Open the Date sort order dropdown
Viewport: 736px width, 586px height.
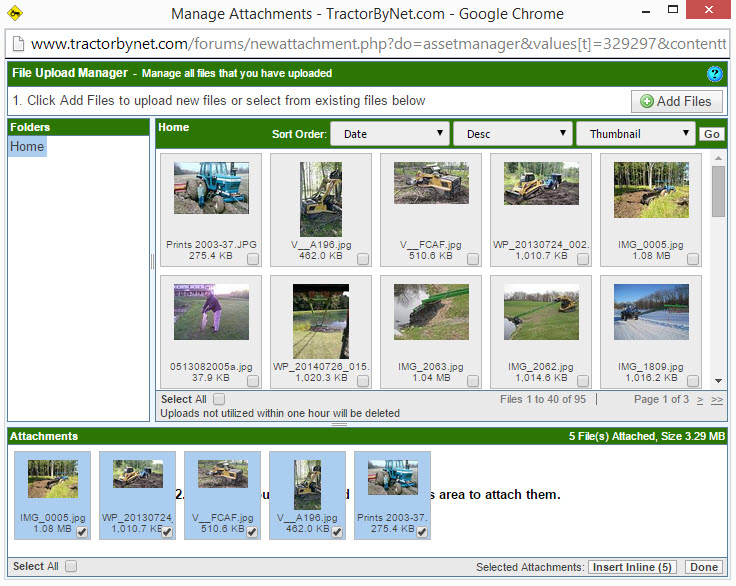pos(390,134)
